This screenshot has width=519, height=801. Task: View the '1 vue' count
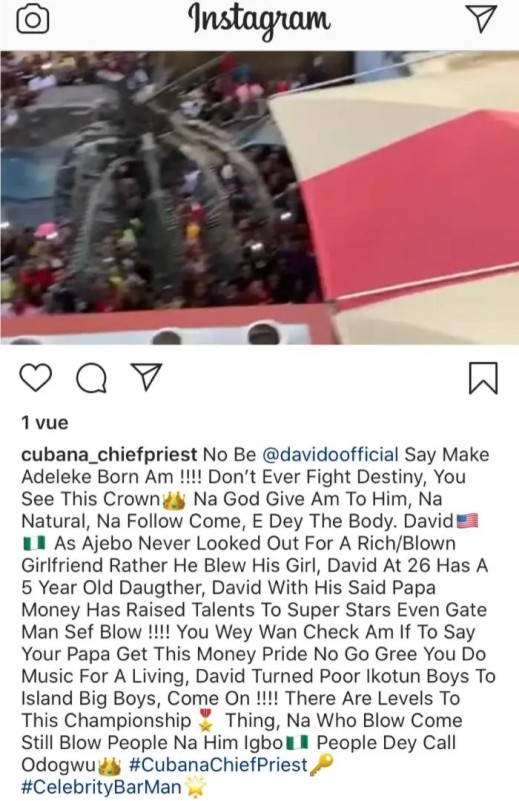pos(44,422)
